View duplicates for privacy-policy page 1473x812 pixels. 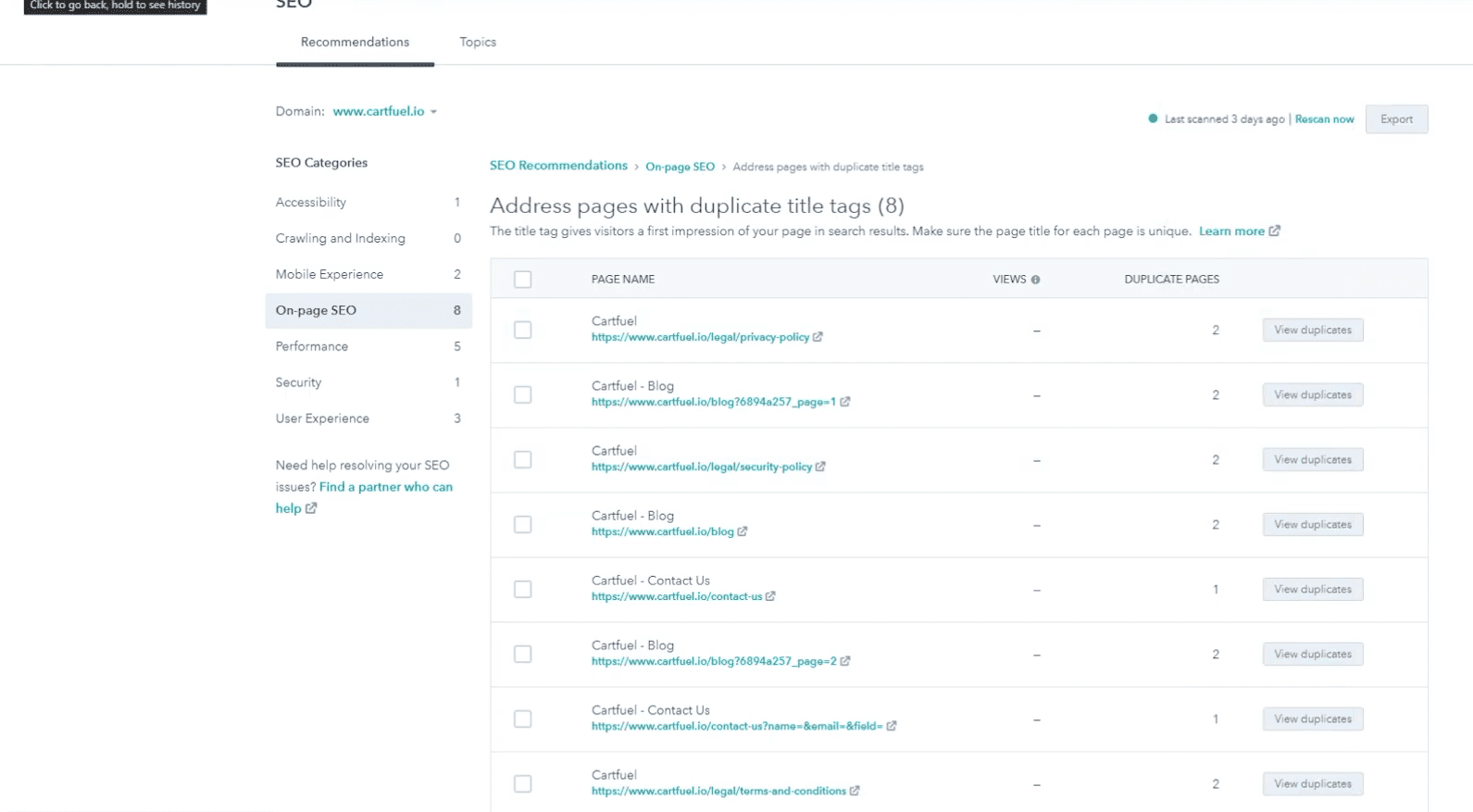1313,330
